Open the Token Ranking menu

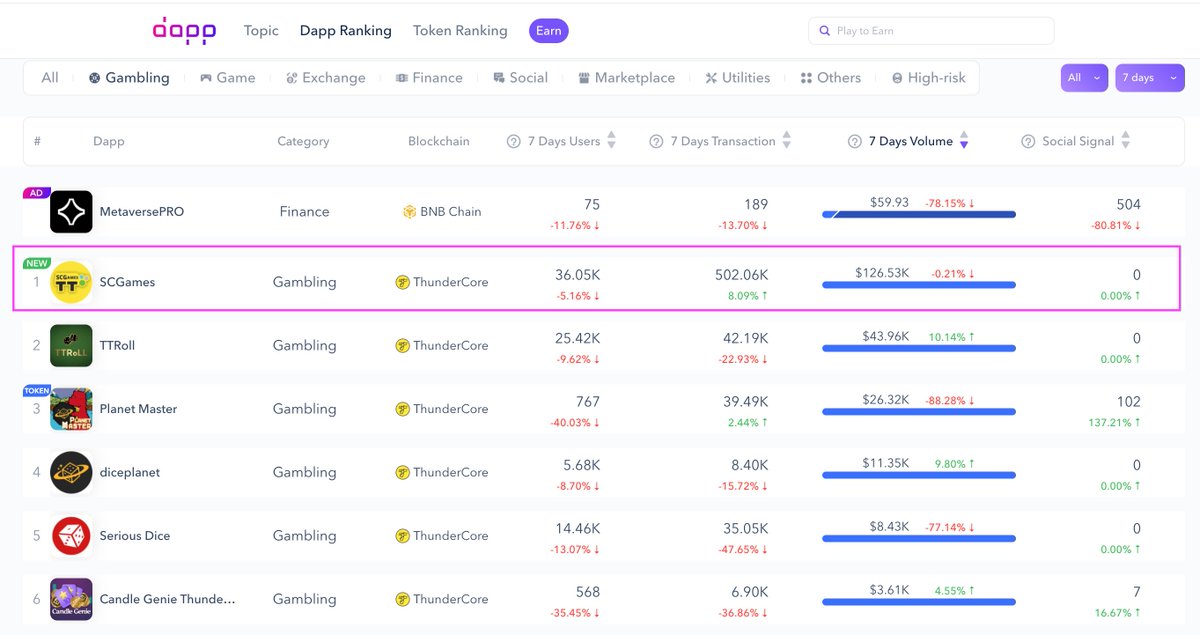click(x=460, y=31)
